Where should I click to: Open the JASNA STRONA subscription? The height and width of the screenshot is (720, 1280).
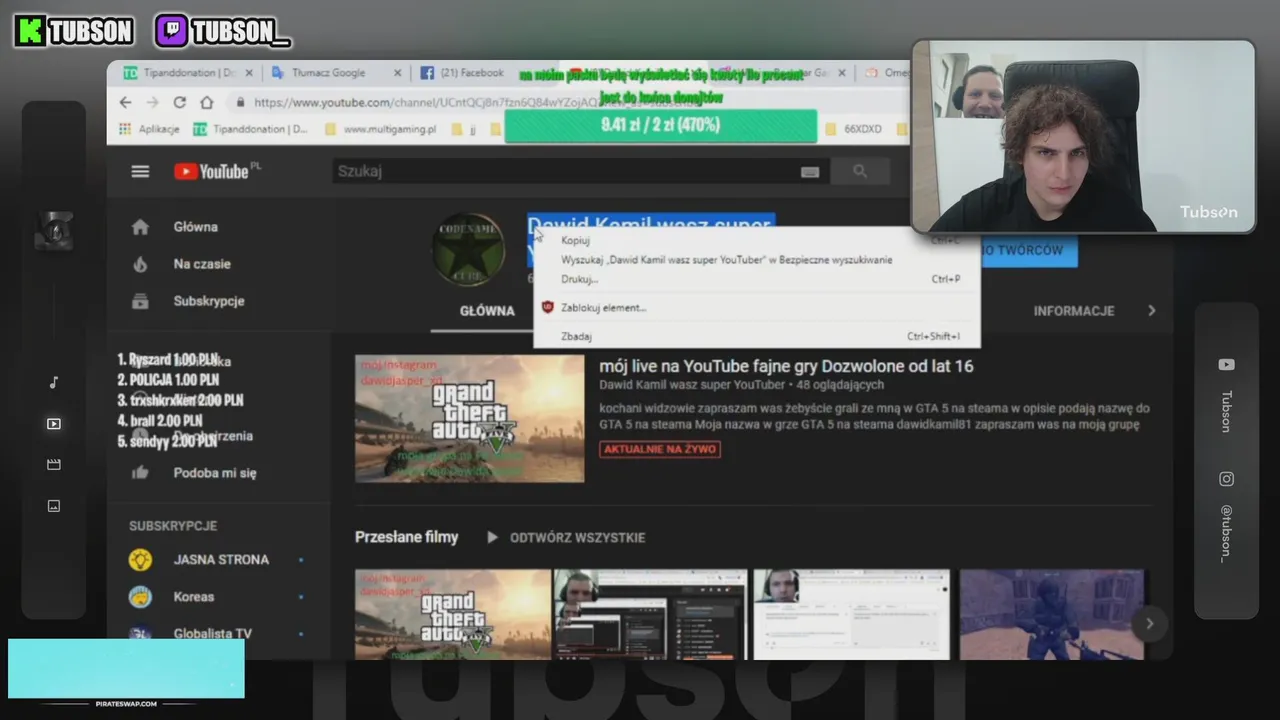pyautogui.click(x=219, y=560)
